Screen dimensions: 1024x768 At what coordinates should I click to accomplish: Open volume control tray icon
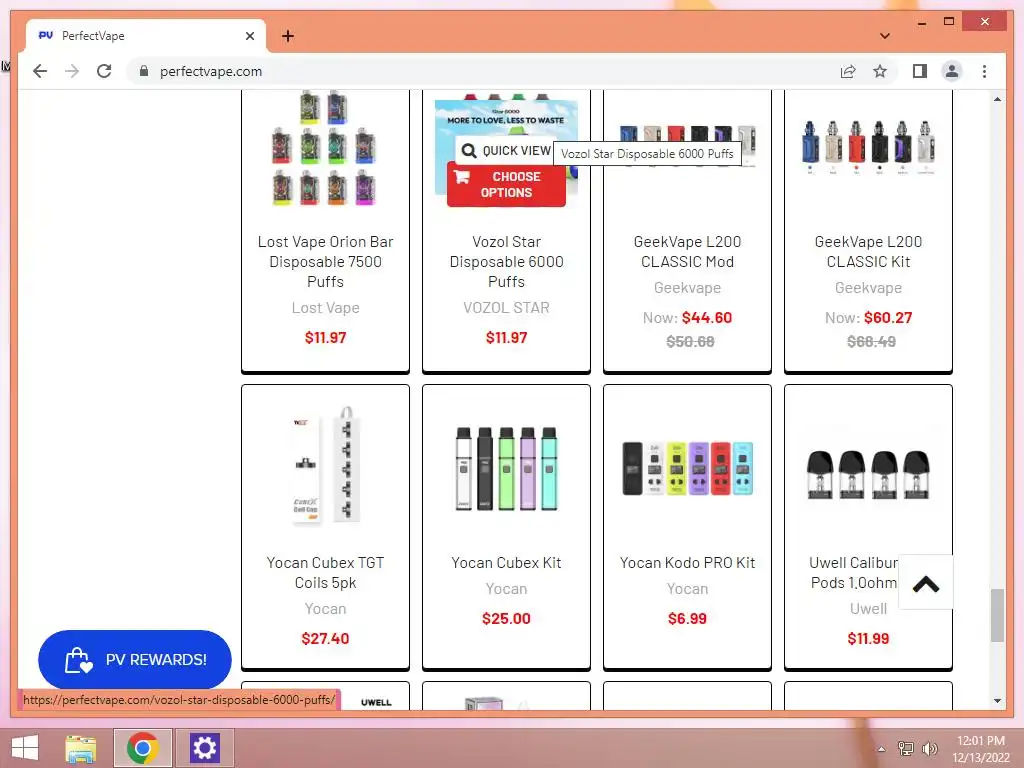[x=929, y=748]
